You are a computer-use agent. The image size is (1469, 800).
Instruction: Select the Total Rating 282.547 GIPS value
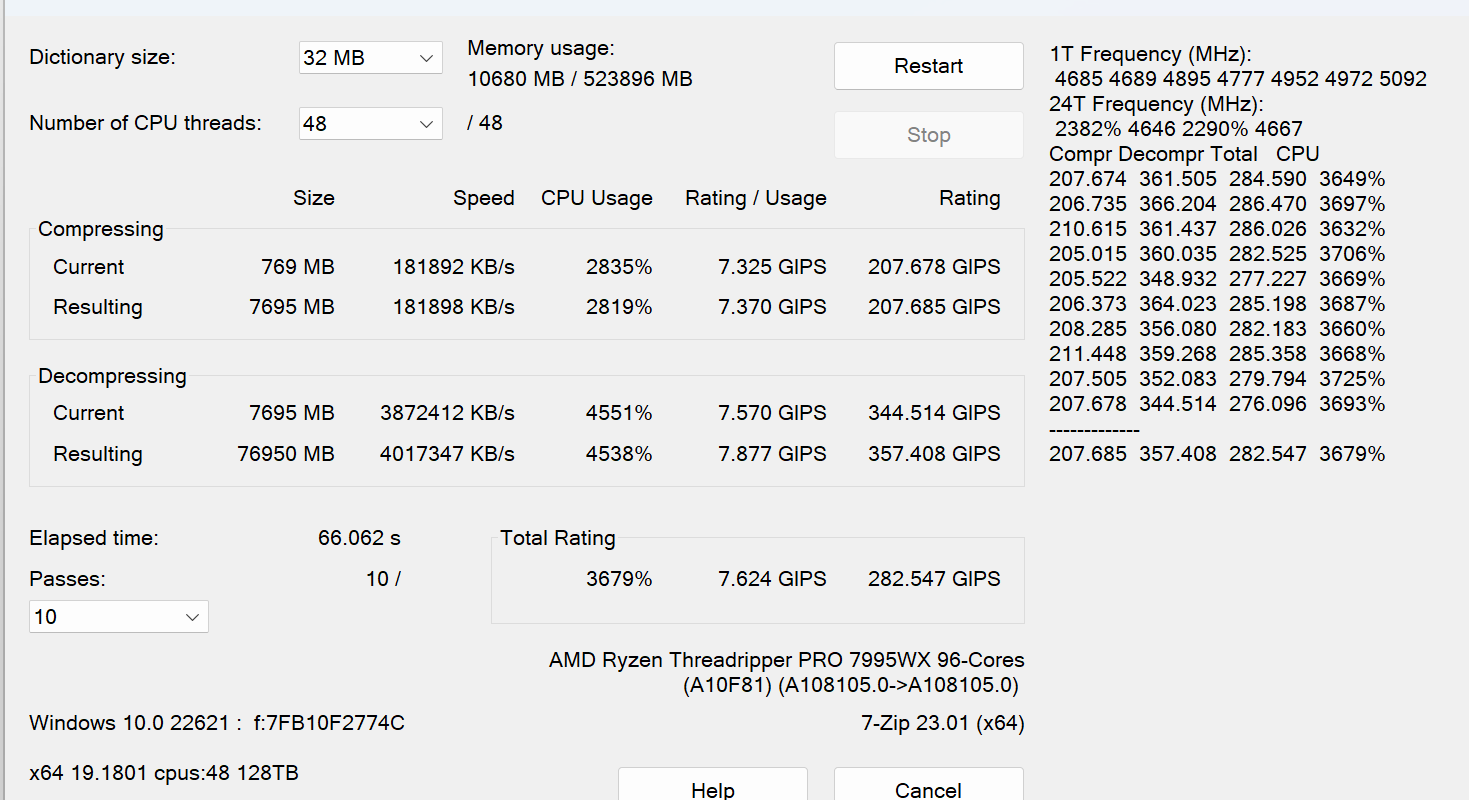tap(934, 579)
